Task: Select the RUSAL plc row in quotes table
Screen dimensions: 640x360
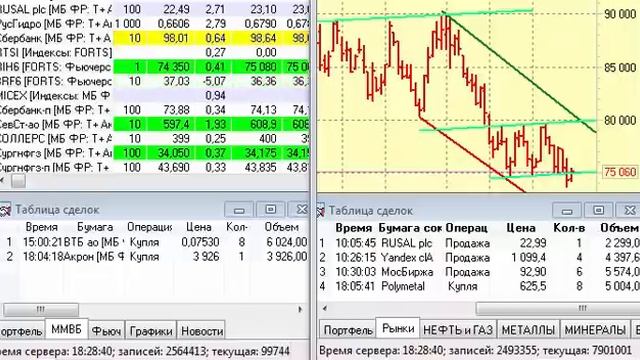Action: pyautogui.click(x=155, y=9)
